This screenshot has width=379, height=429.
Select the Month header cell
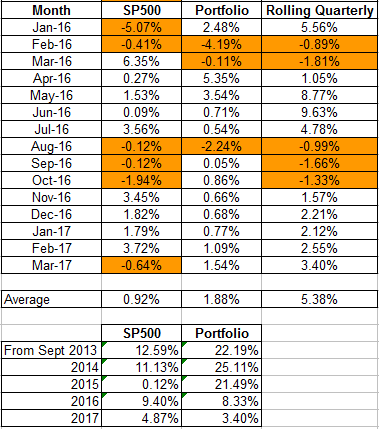click(51, 10)
